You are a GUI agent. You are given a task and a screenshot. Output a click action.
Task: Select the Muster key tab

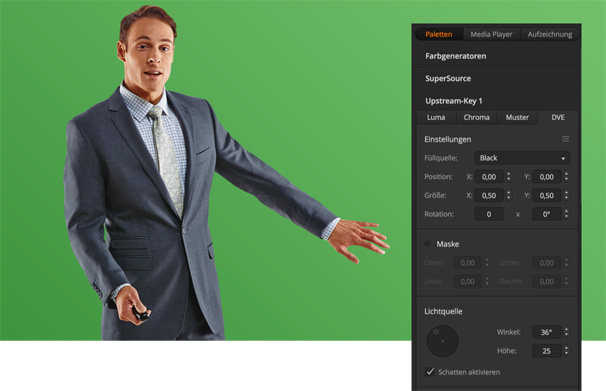tap(517, 117)
